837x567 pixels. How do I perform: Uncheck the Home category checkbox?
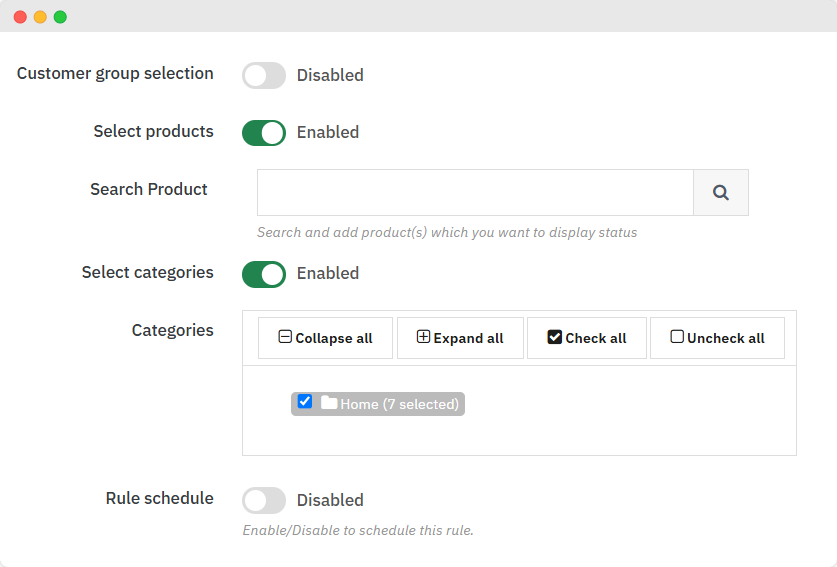click(x=305, y=402)
